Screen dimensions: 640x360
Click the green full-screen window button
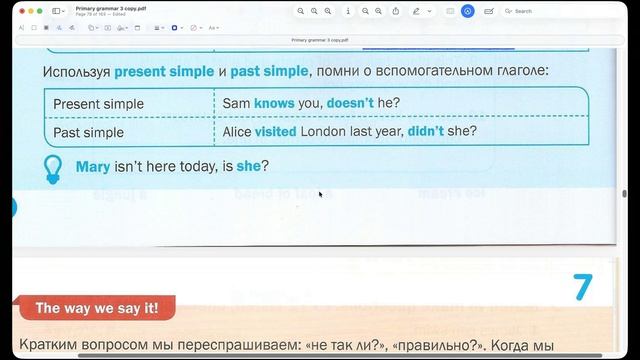tap(40, 11)
